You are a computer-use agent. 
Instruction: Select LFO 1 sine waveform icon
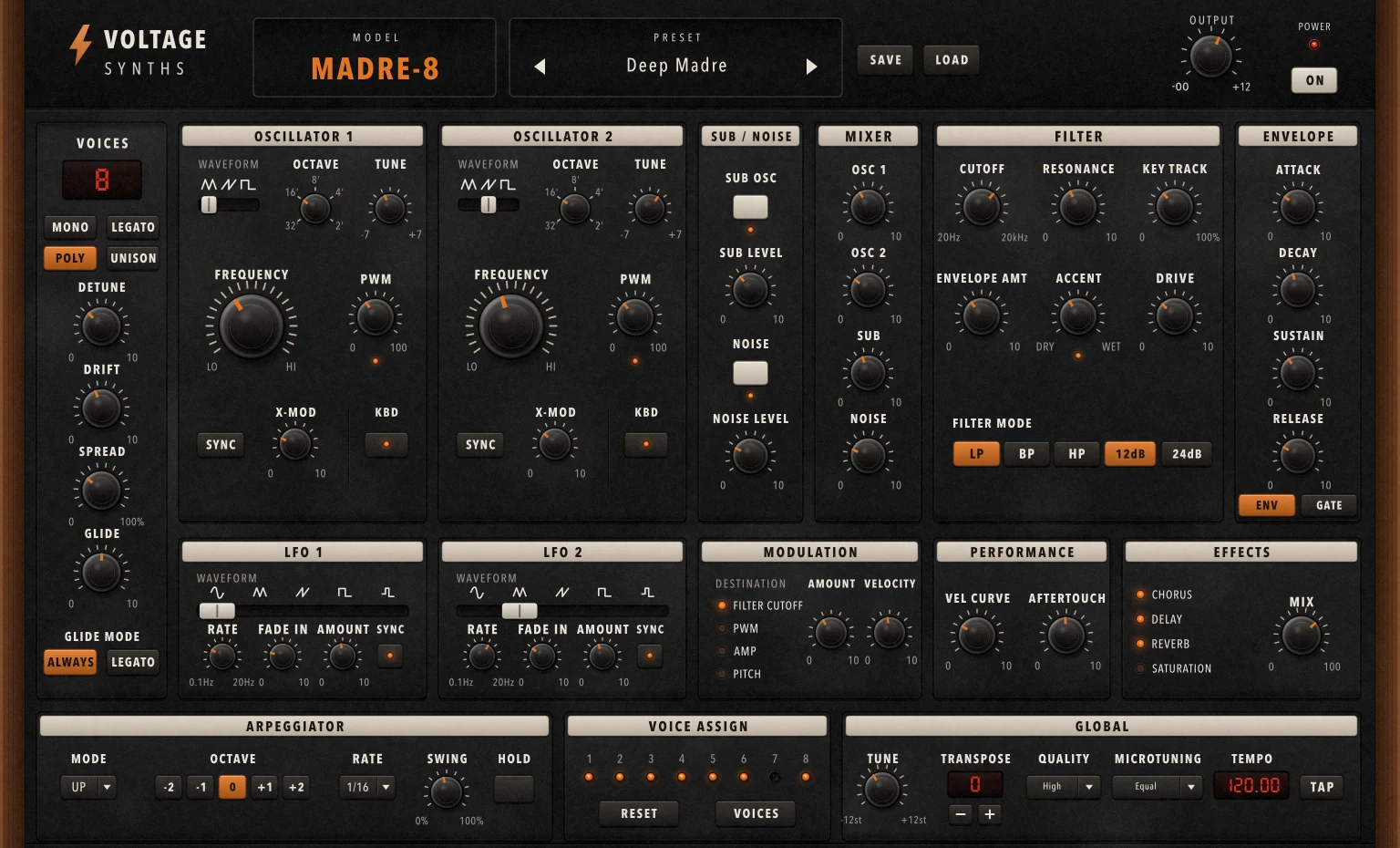pyautogui.click(x=217, y=593)
